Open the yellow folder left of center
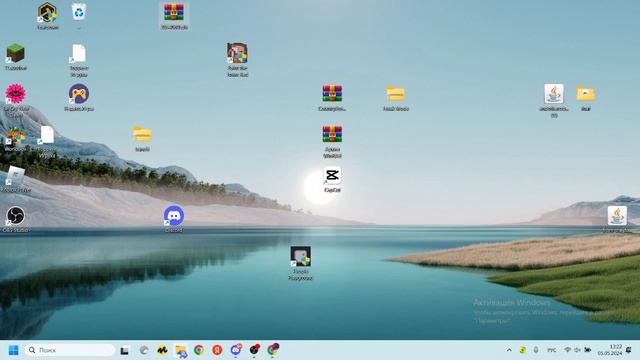 tap(142, 135)
